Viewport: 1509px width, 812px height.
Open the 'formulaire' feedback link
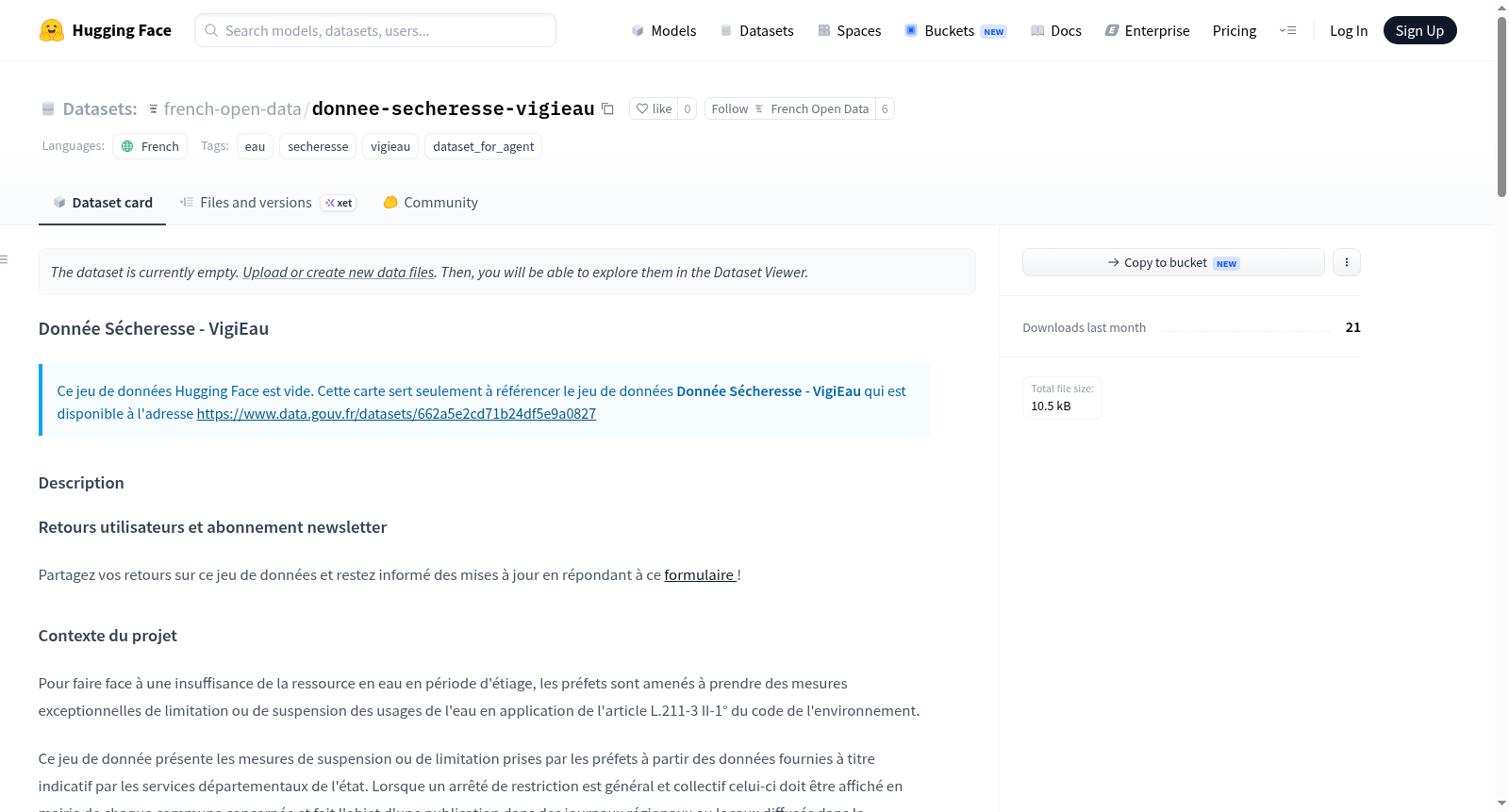pos(699,574)
